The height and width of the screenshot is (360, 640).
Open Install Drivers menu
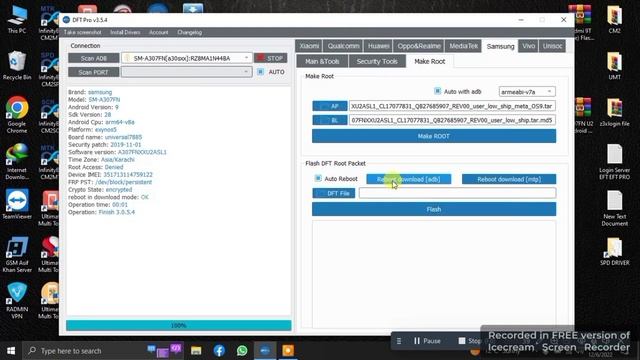click(125, 32)
